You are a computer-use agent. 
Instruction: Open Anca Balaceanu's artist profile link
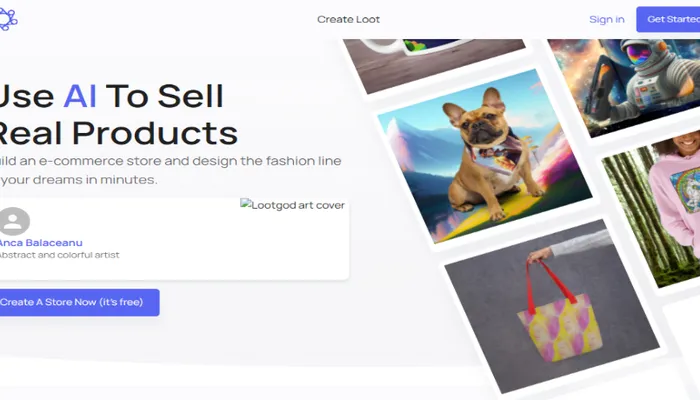(x=41, y=242)
